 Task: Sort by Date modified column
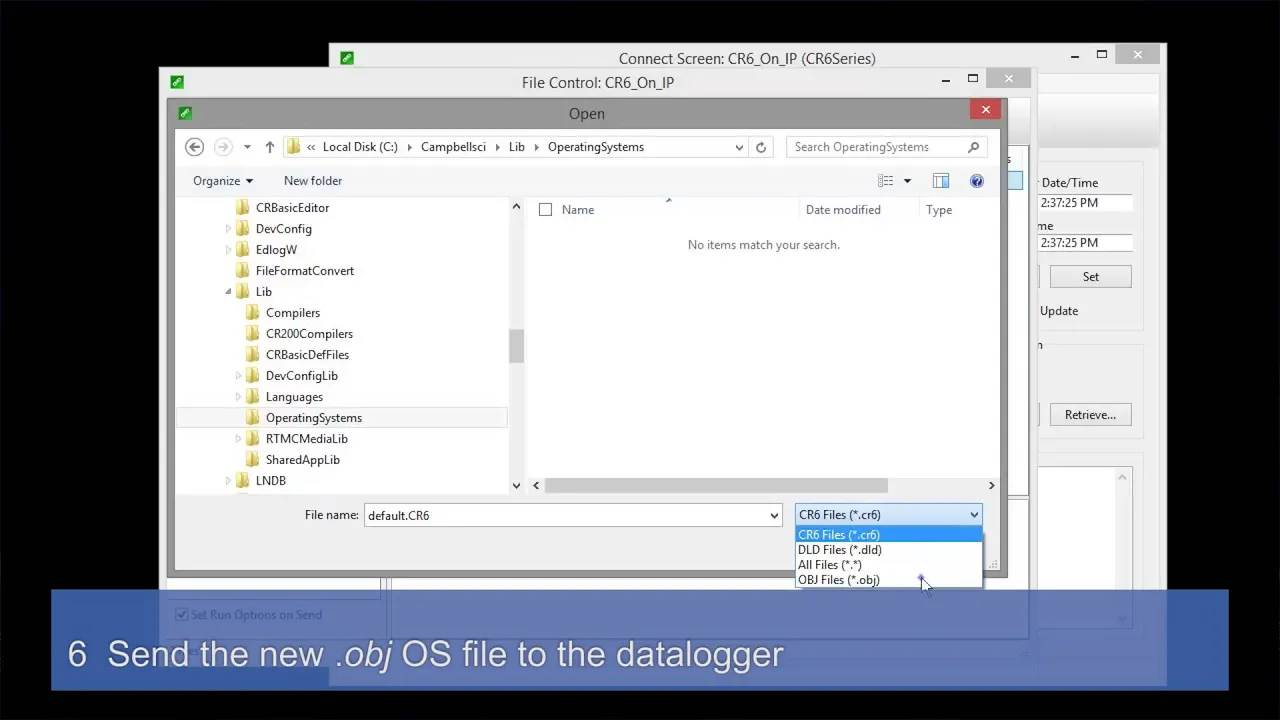843,210
